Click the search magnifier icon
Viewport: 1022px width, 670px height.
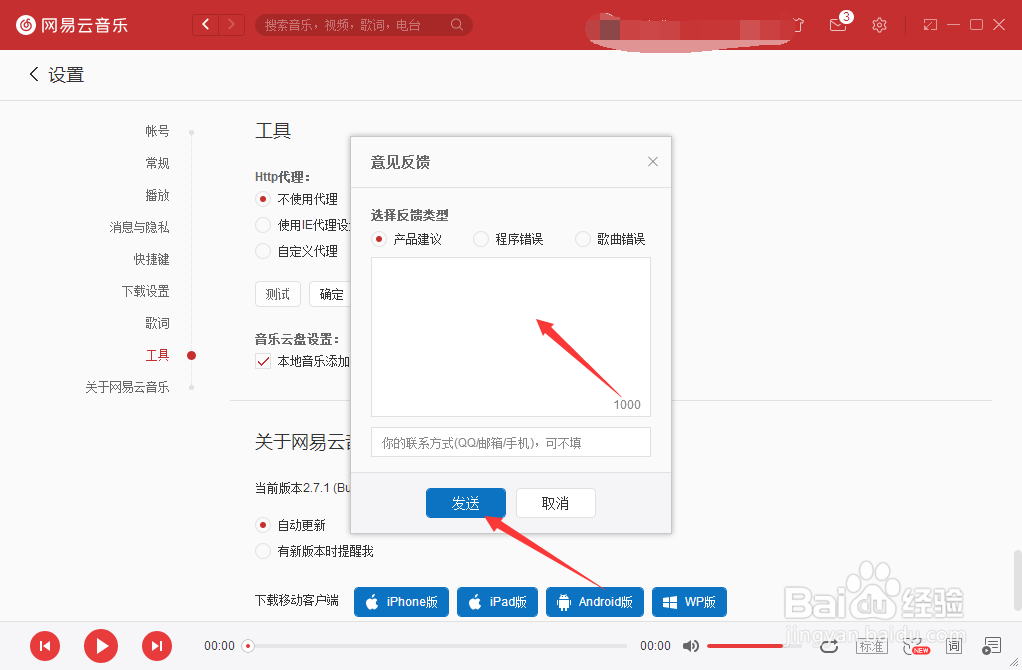(457, 25)
